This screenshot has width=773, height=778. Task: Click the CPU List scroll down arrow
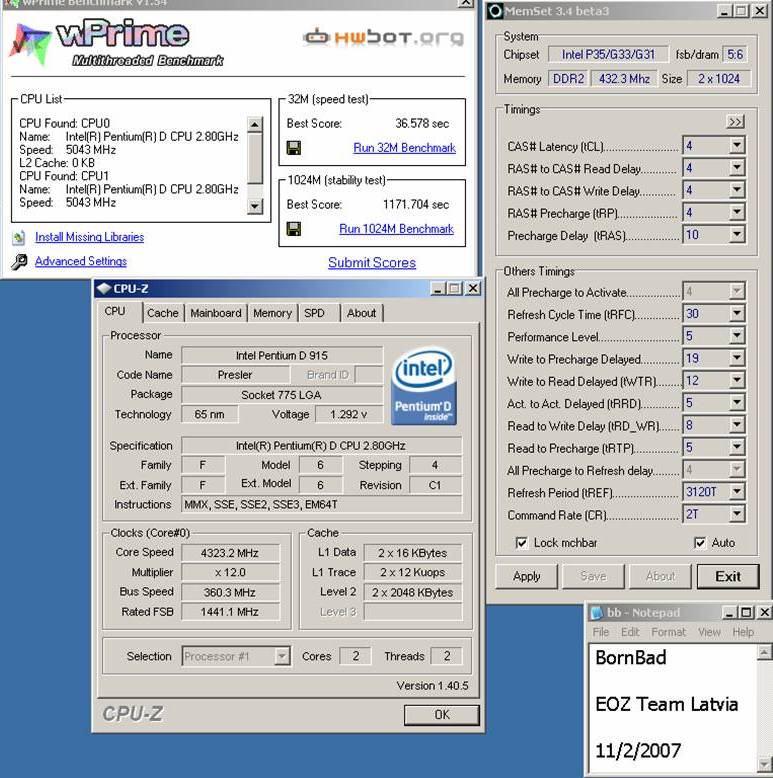point(255,206)
